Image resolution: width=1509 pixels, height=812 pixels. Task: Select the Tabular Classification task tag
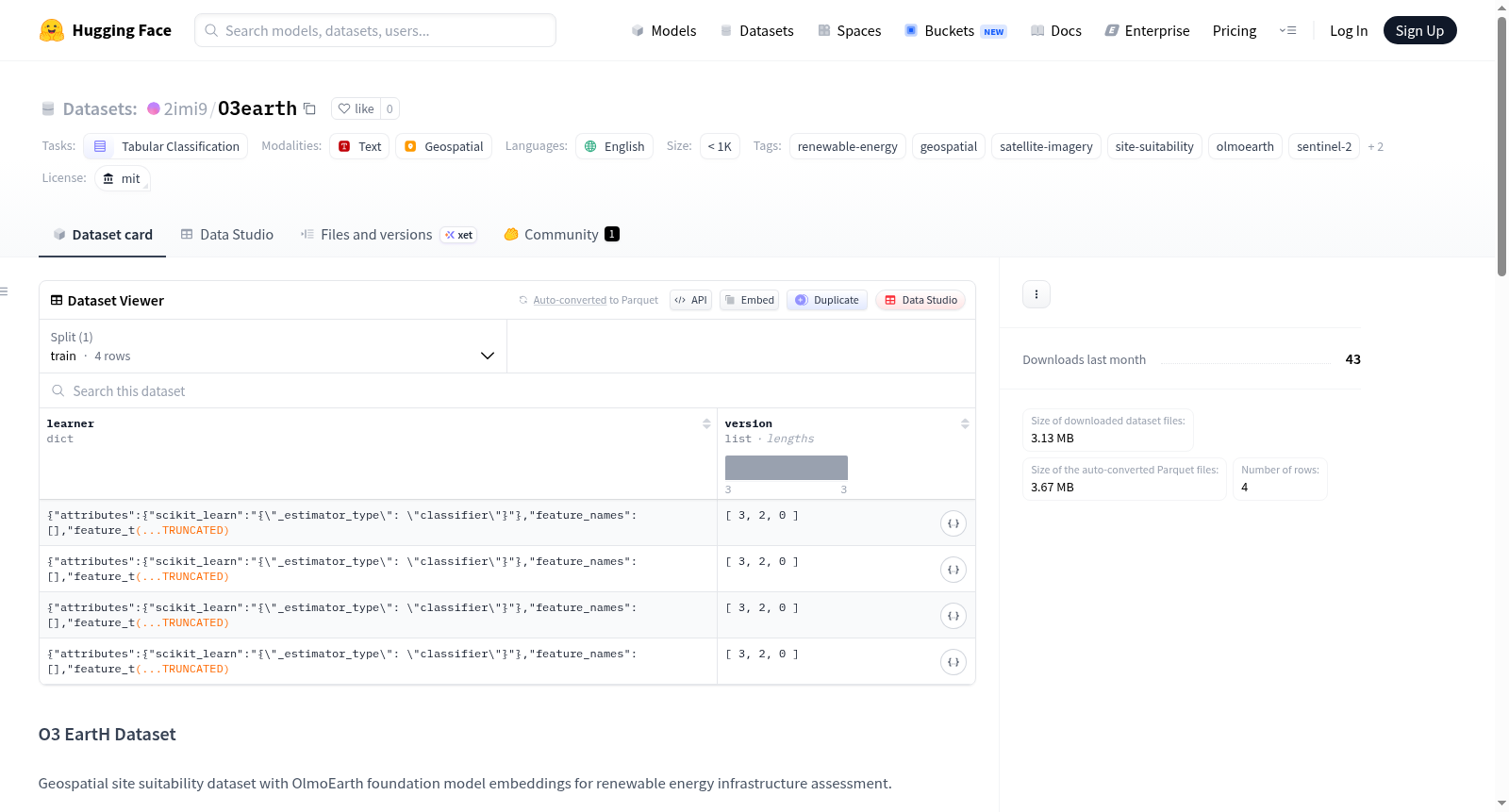click(166, 146)
